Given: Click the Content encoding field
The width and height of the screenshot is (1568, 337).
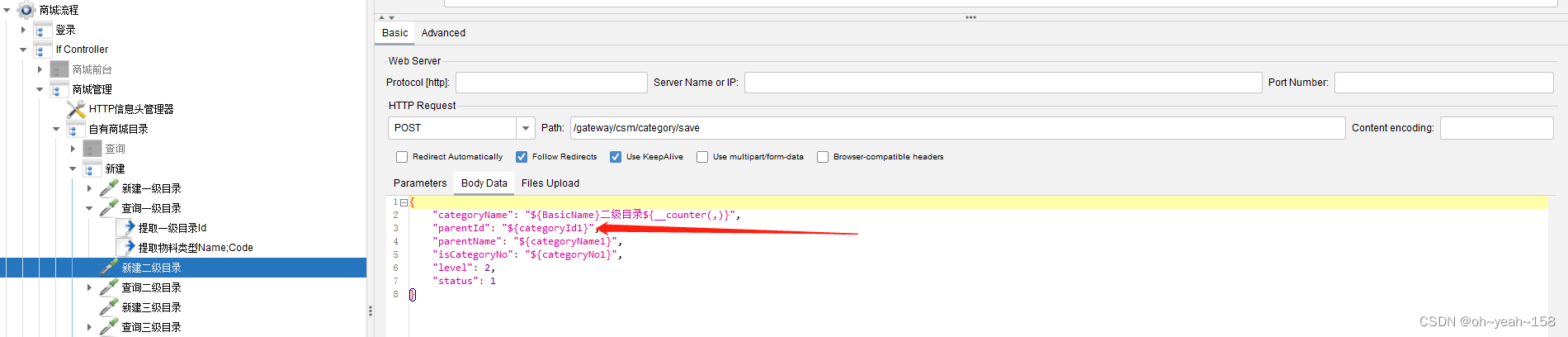Looking at the screenshot, I should click(1496, 128).
